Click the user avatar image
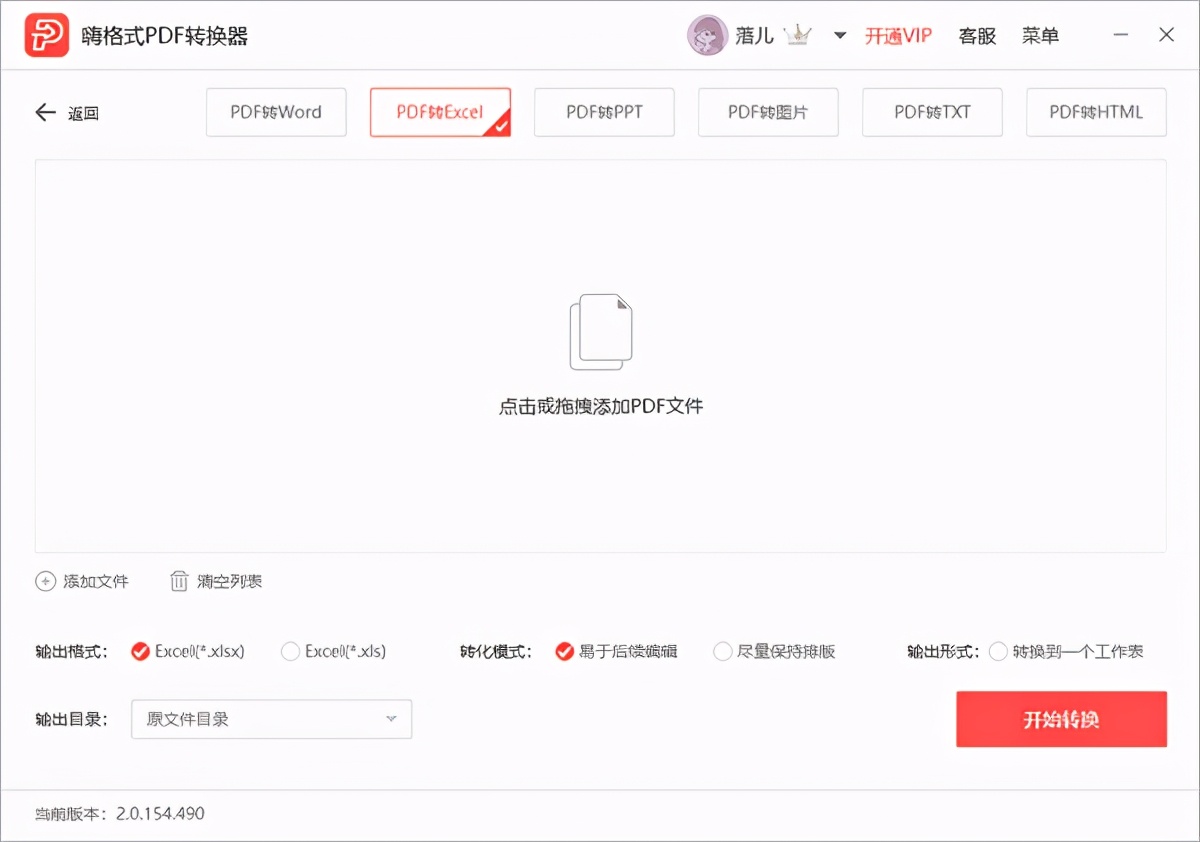Screen dimensions: 1200x842 click(708, 34)
